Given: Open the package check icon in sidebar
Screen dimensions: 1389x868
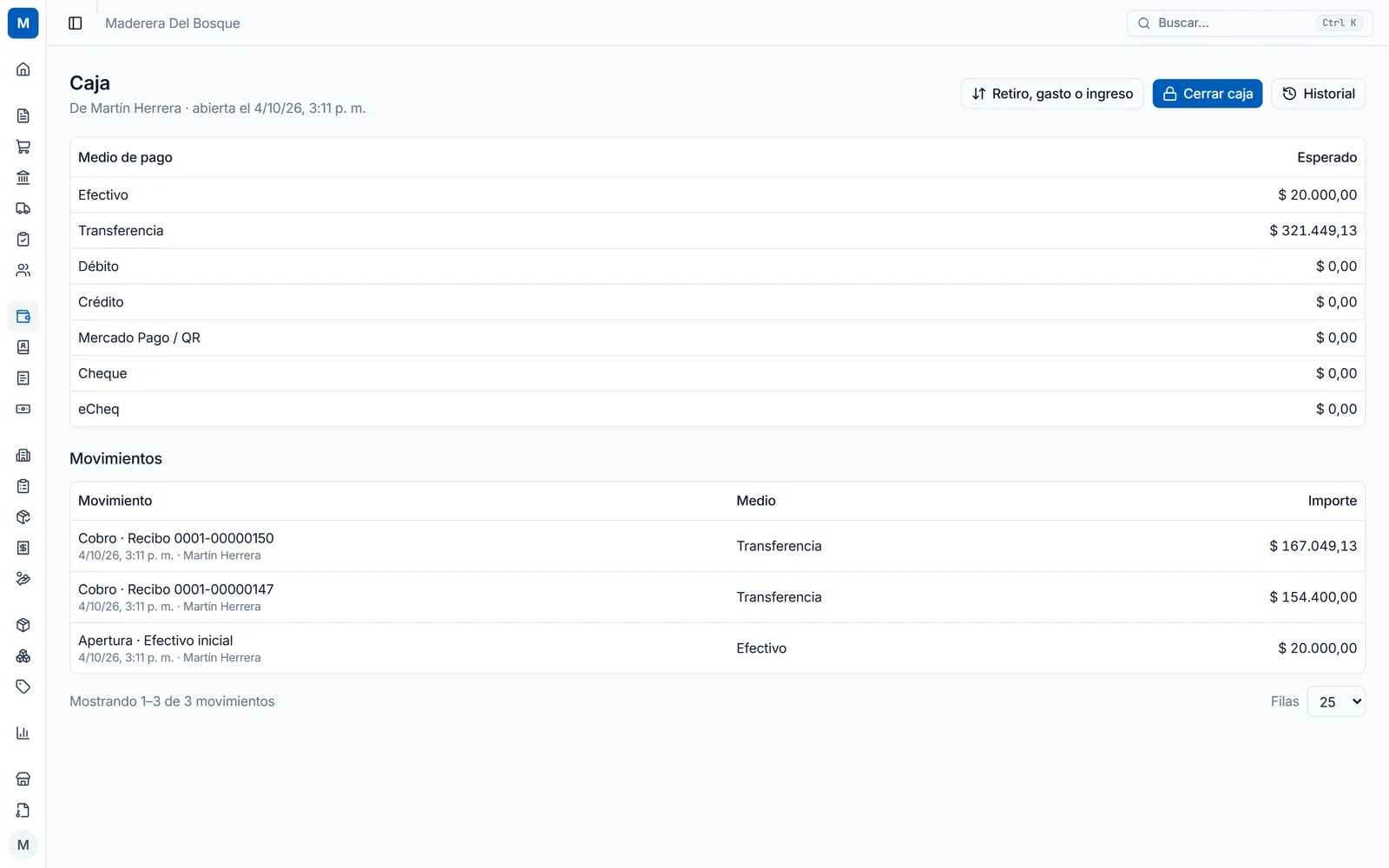Looking at the screenshot, I should tap(23, 517).
